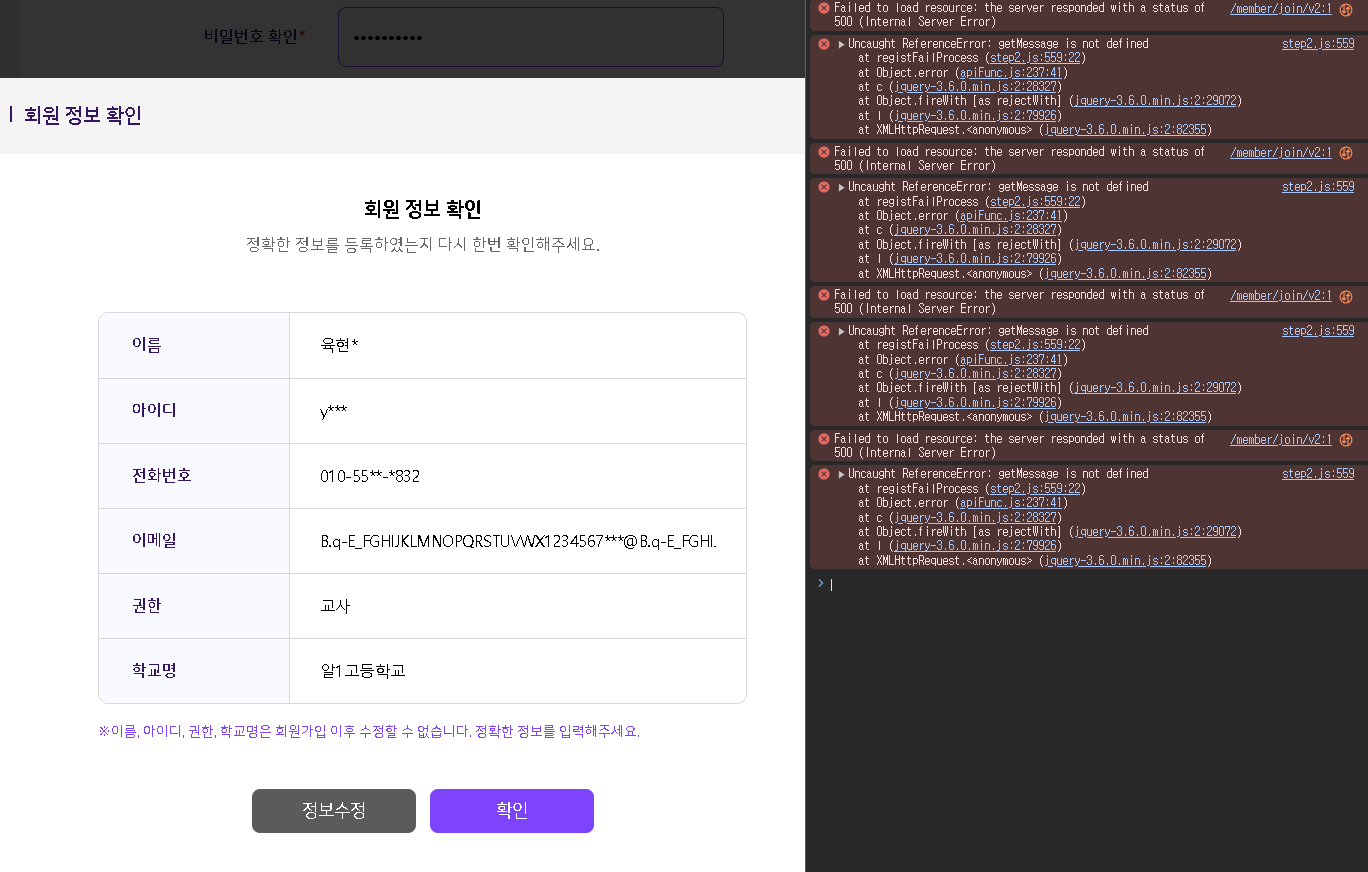Open the step2.js:559:22 link in the last stack trace
The height and width of the screenshot is (872, 1368).
[1035, 489]
